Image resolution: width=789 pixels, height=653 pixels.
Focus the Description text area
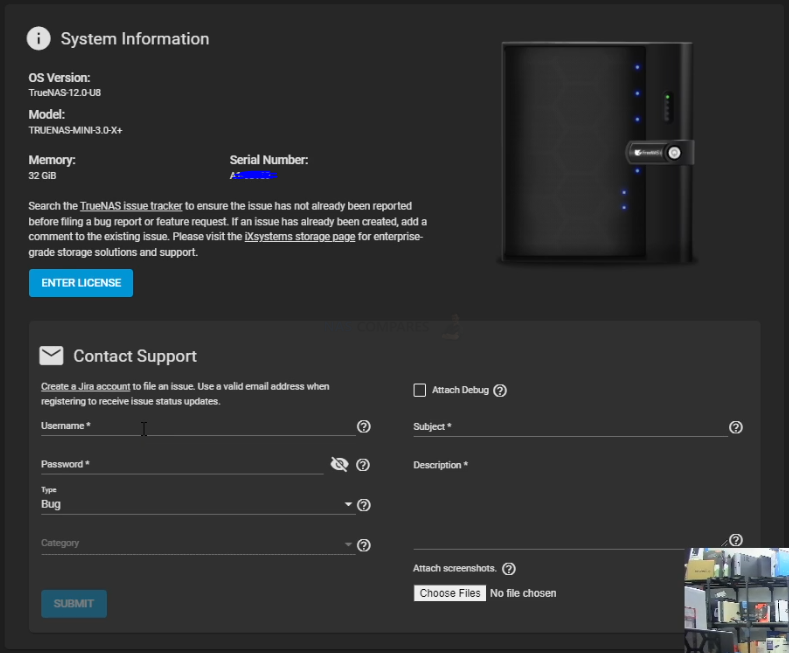[571, 503]
